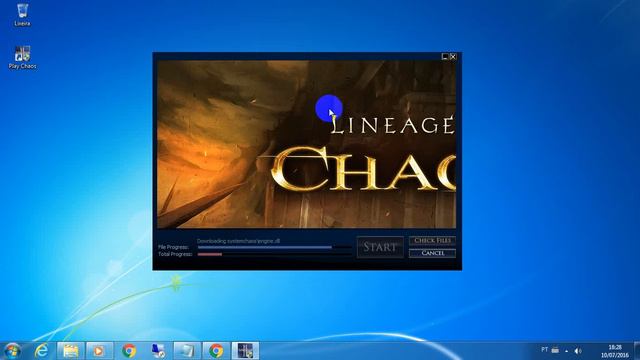Screen dimensions: 640x360
Task: Switch to the Chaos launcher taskbar button
Action: (x=245, y=351)
